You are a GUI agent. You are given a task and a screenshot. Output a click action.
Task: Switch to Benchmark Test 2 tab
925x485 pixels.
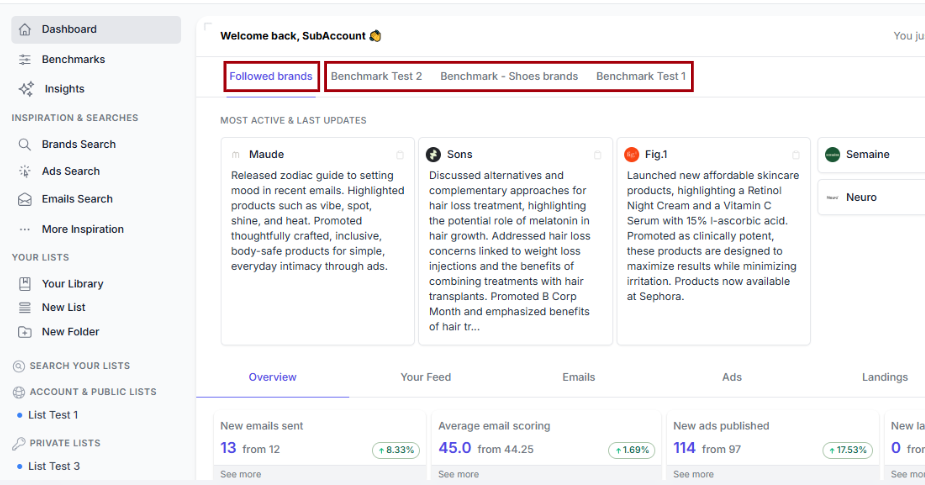click(376, 76)
